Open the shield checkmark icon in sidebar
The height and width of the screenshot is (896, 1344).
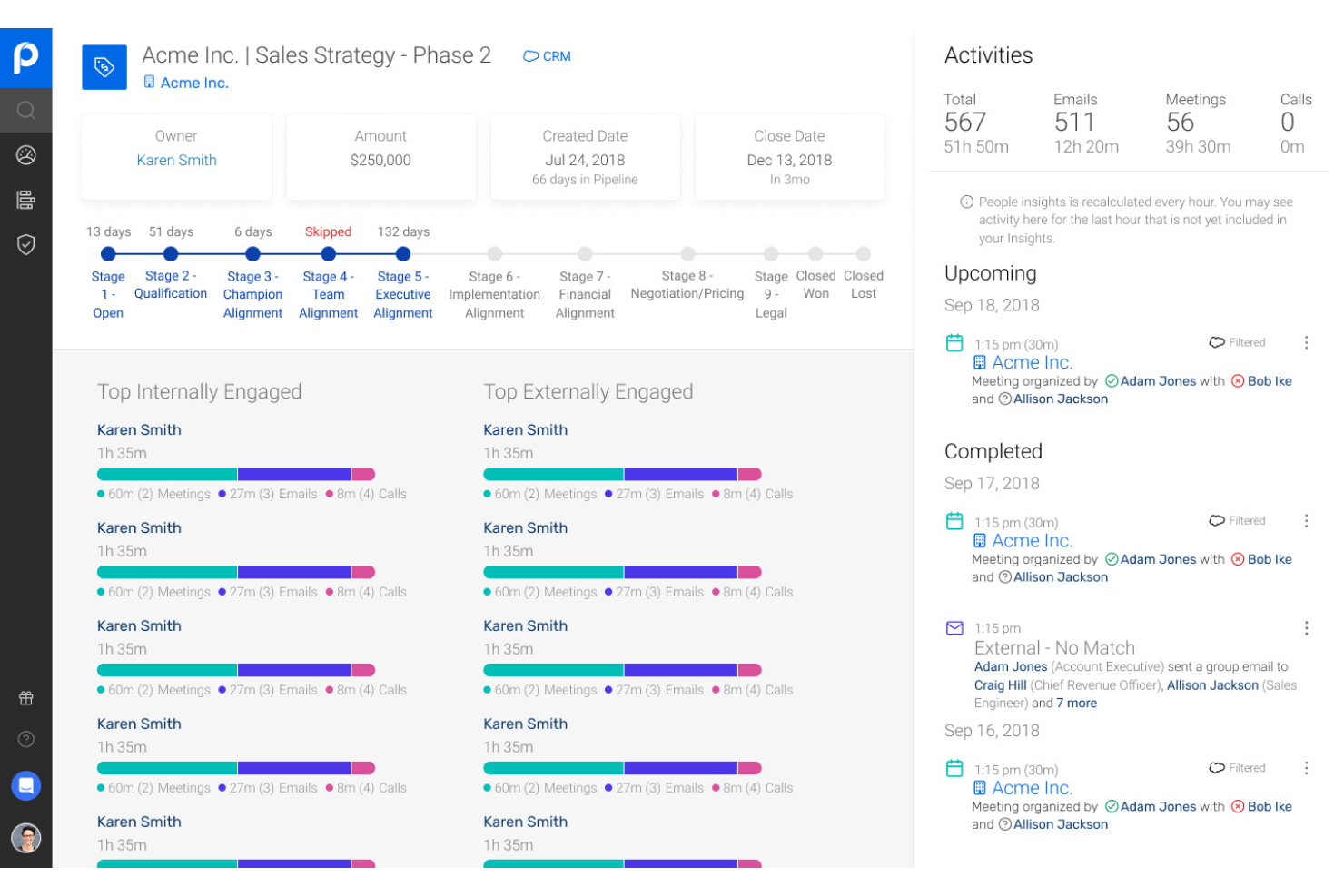click(25, 244)
